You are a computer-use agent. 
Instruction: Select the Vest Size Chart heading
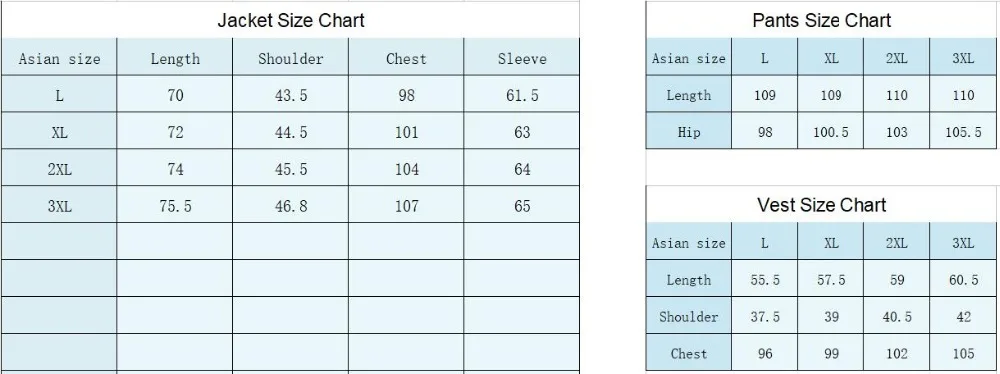[x=821, y=205]
